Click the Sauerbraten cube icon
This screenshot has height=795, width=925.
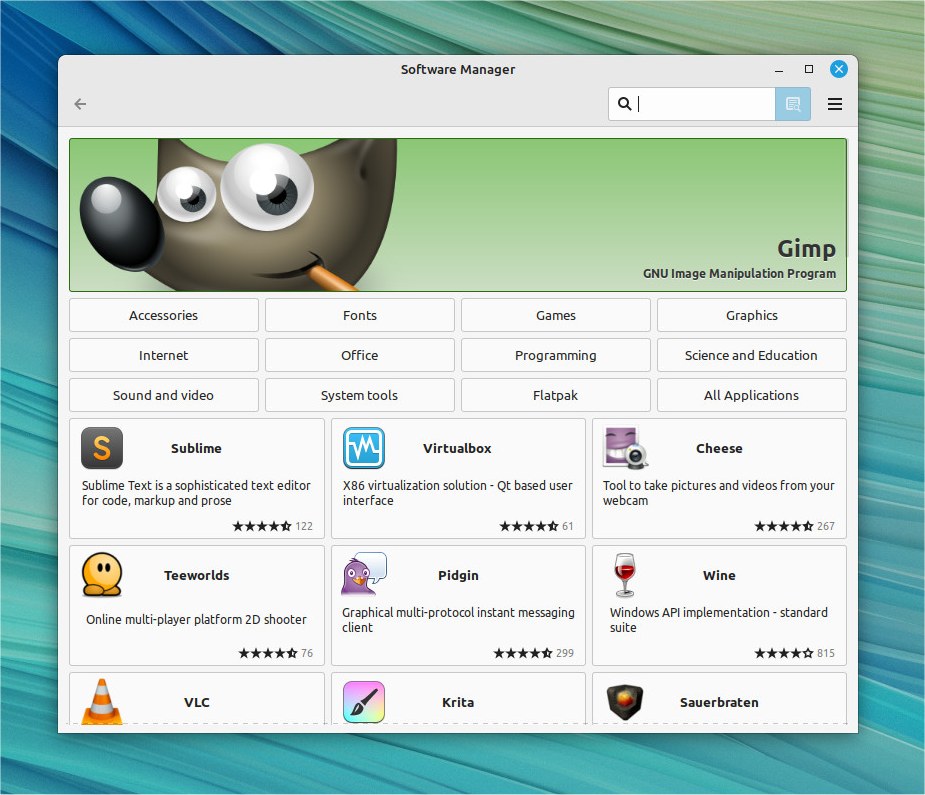(625, 702)
